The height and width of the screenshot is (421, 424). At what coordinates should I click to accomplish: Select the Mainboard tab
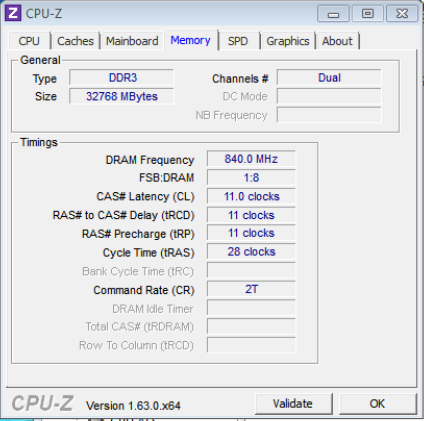click(132, 41)
